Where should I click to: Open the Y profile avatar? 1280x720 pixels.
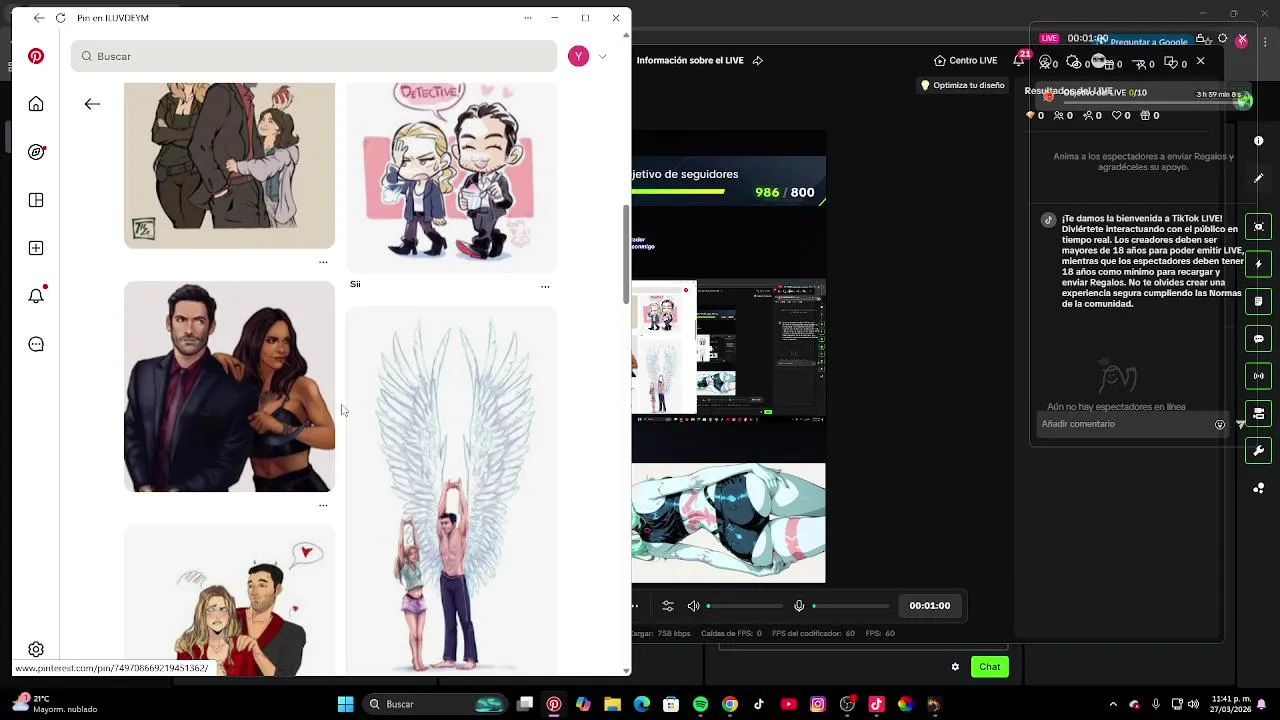[578, 56]
